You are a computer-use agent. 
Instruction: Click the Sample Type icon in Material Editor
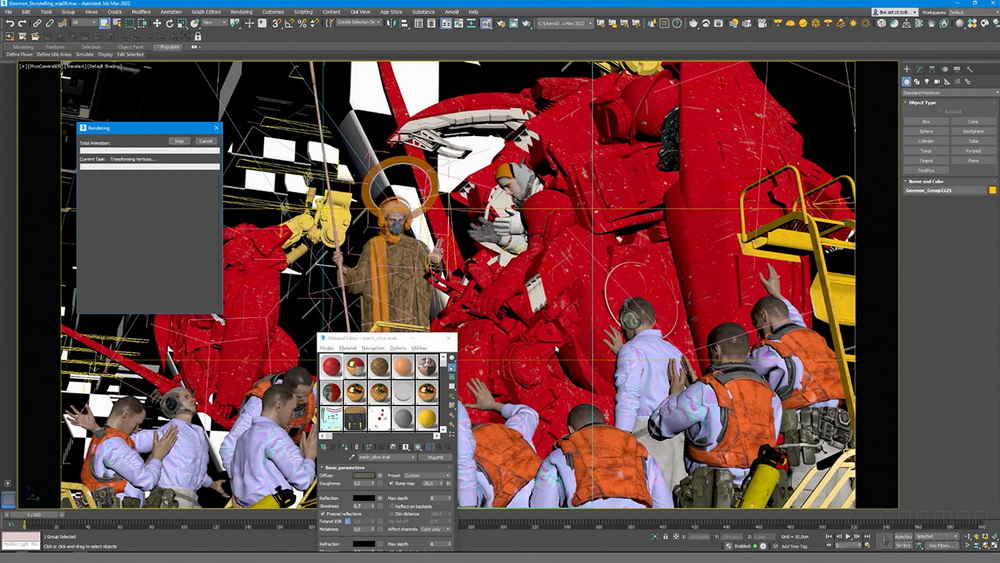(x=452, y=358)
